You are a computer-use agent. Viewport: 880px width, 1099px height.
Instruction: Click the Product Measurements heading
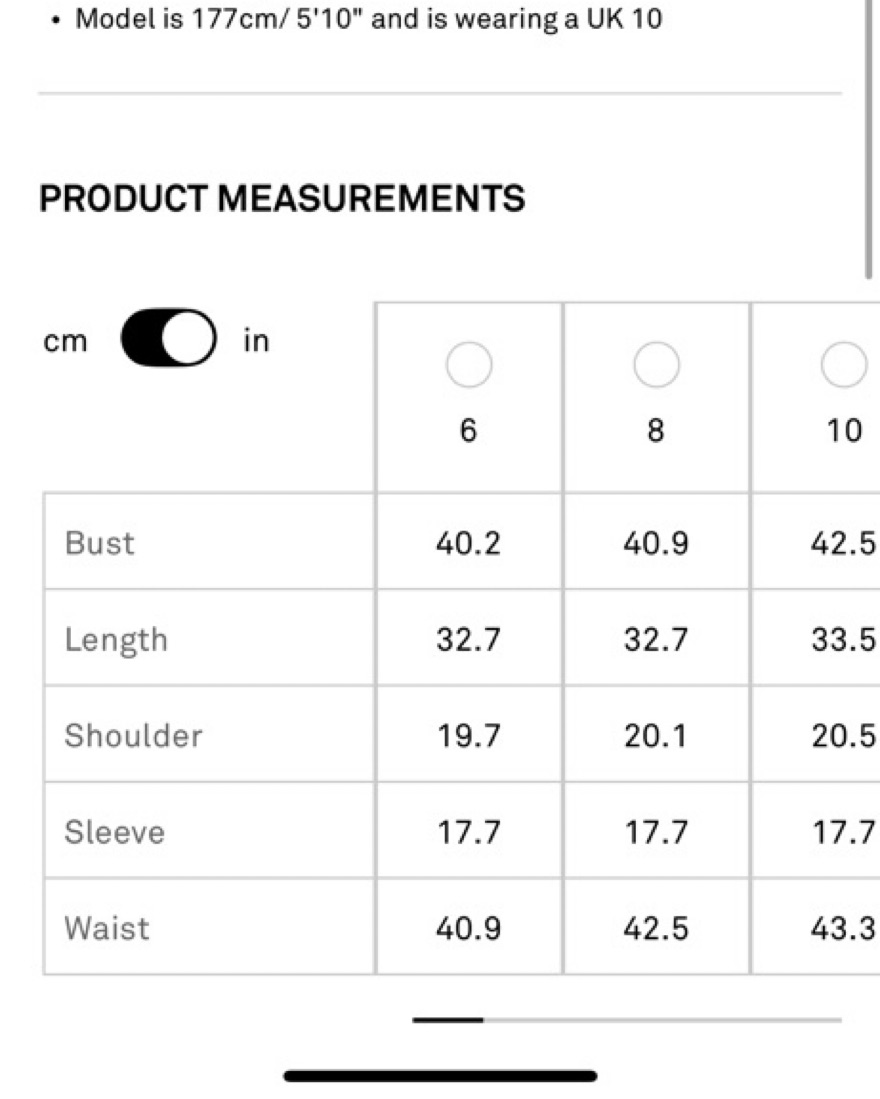(282, 199)
